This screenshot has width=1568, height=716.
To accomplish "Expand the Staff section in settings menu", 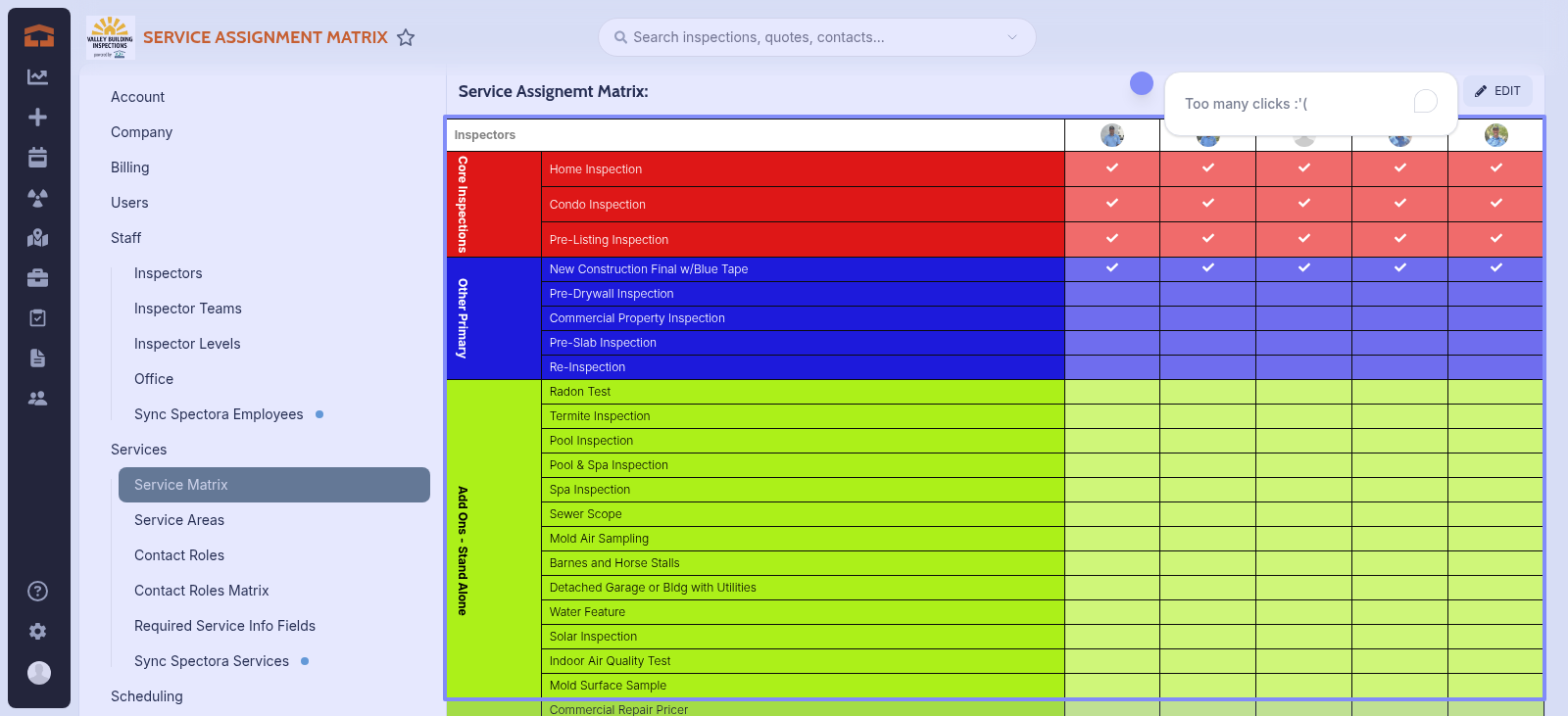I will (x=125, y=238).
